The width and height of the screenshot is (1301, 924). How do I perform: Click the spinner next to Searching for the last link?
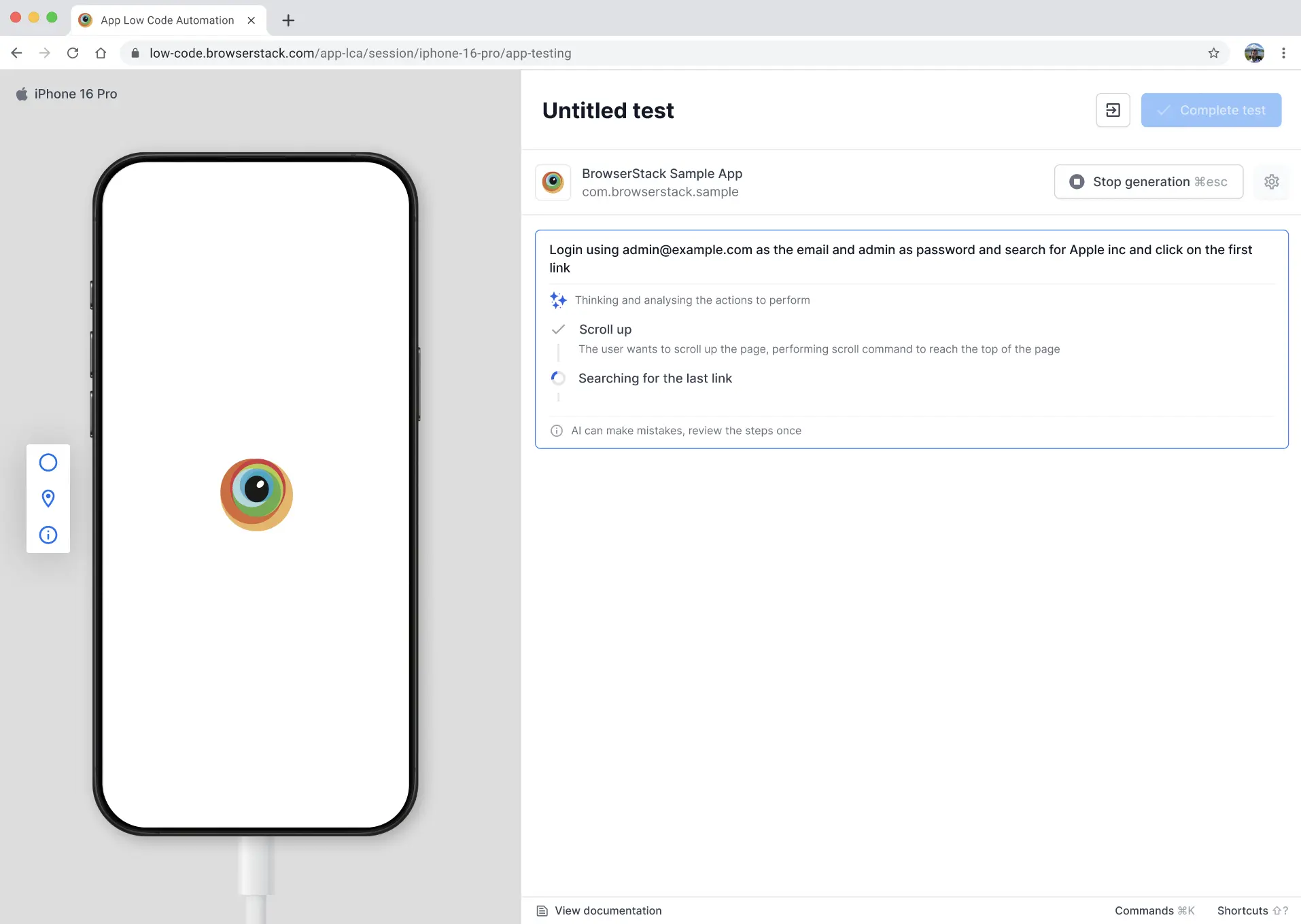(x=558, y=378)
